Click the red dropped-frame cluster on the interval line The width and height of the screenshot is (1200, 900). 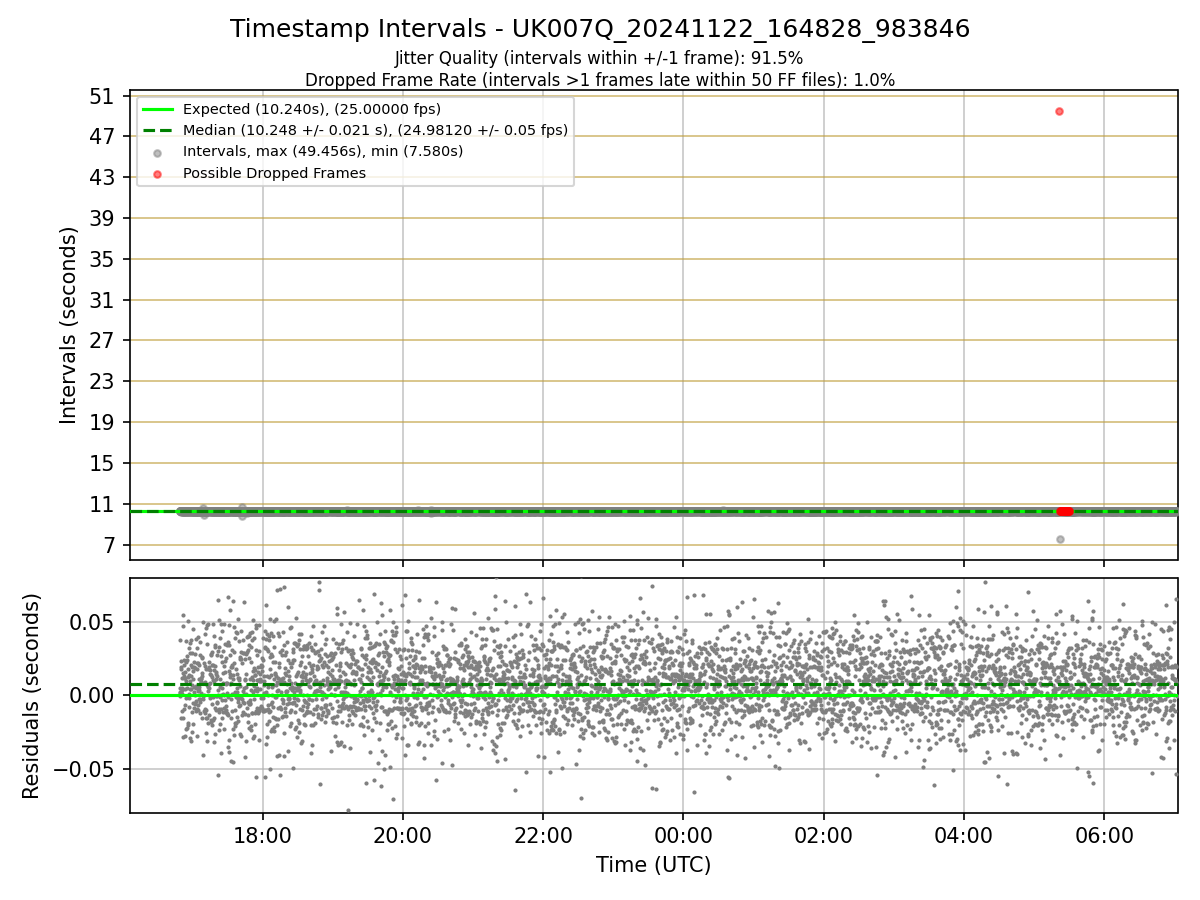point(1065,511)
